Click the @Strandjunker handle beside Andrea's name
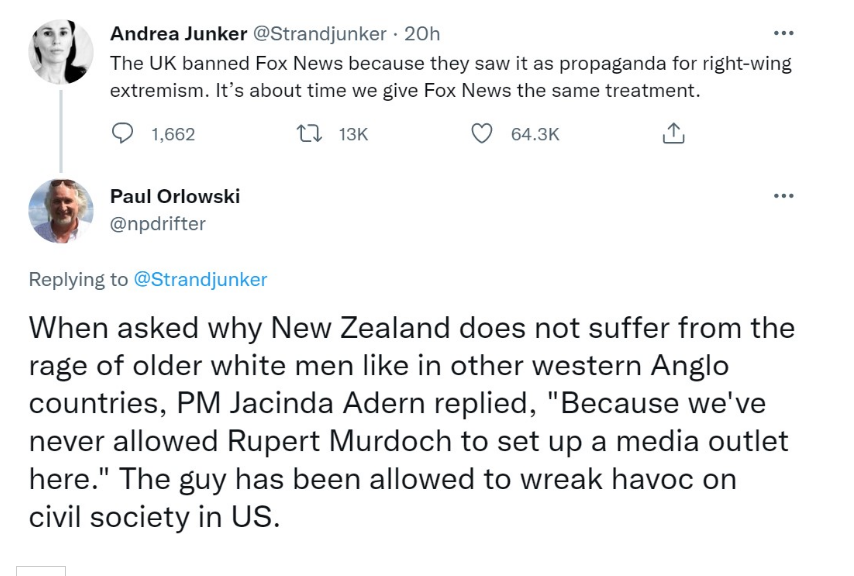 319,33
